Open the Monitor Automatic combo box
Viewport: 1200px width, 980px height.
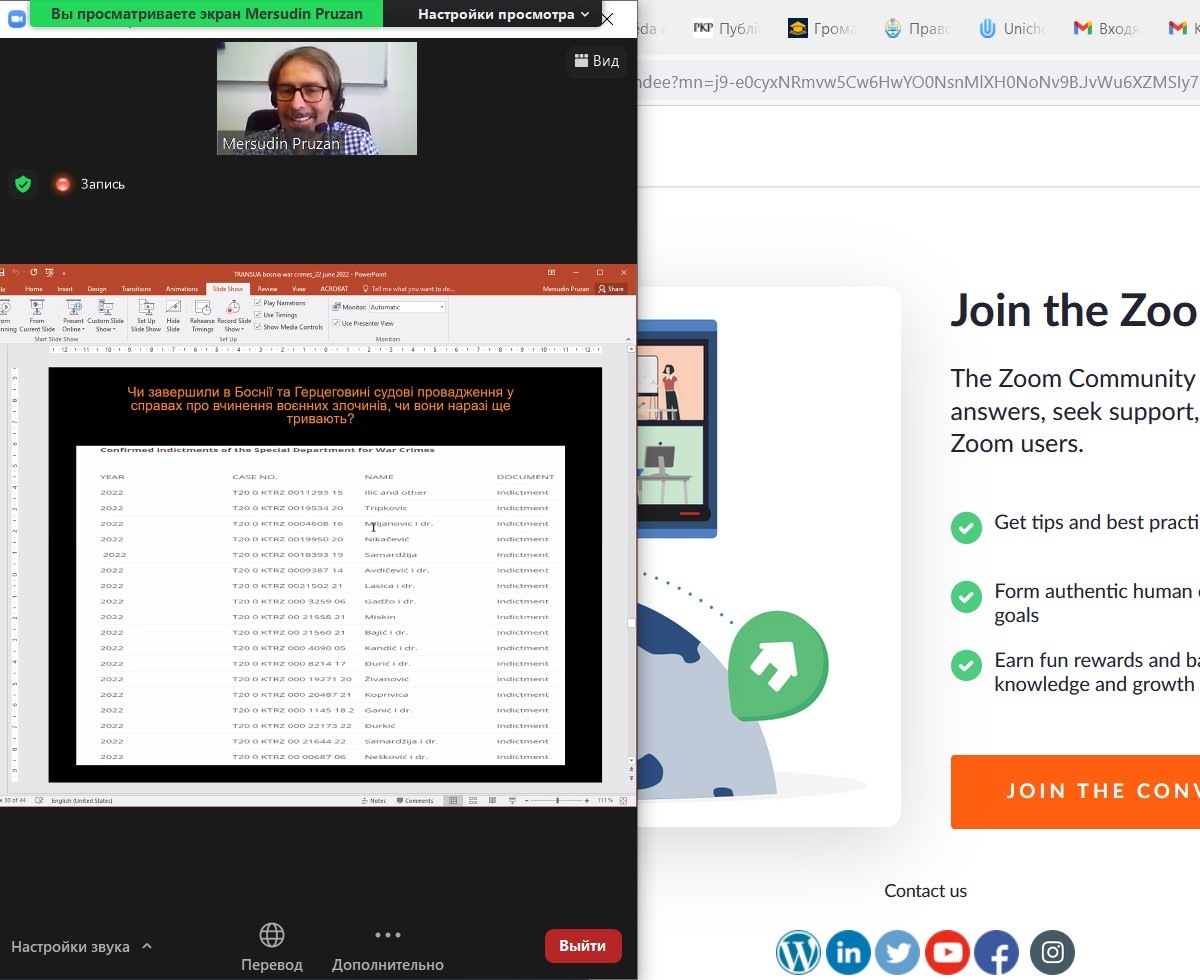(407, 307)
